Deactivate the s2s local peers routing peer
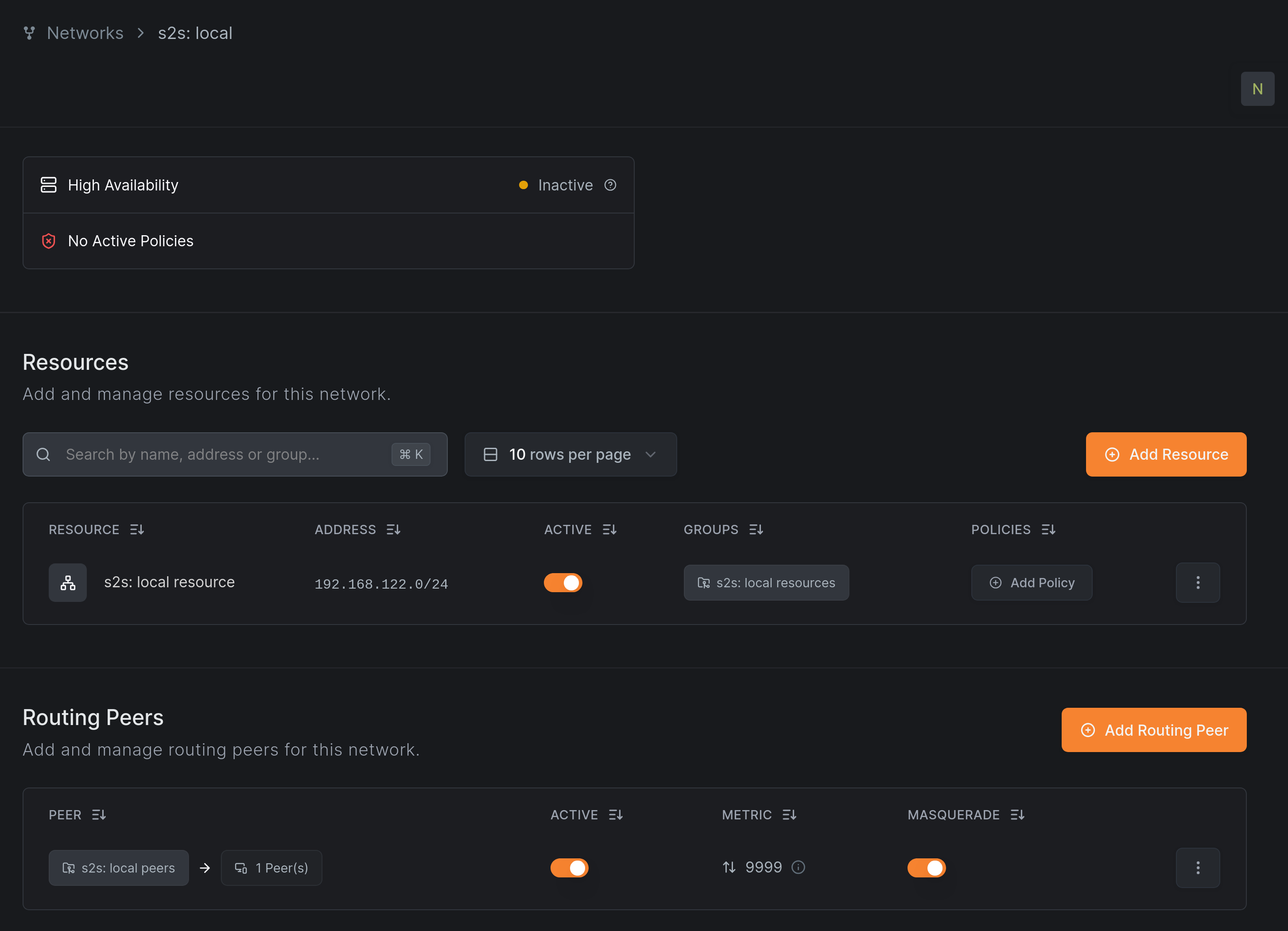 [x=570, y=867]
